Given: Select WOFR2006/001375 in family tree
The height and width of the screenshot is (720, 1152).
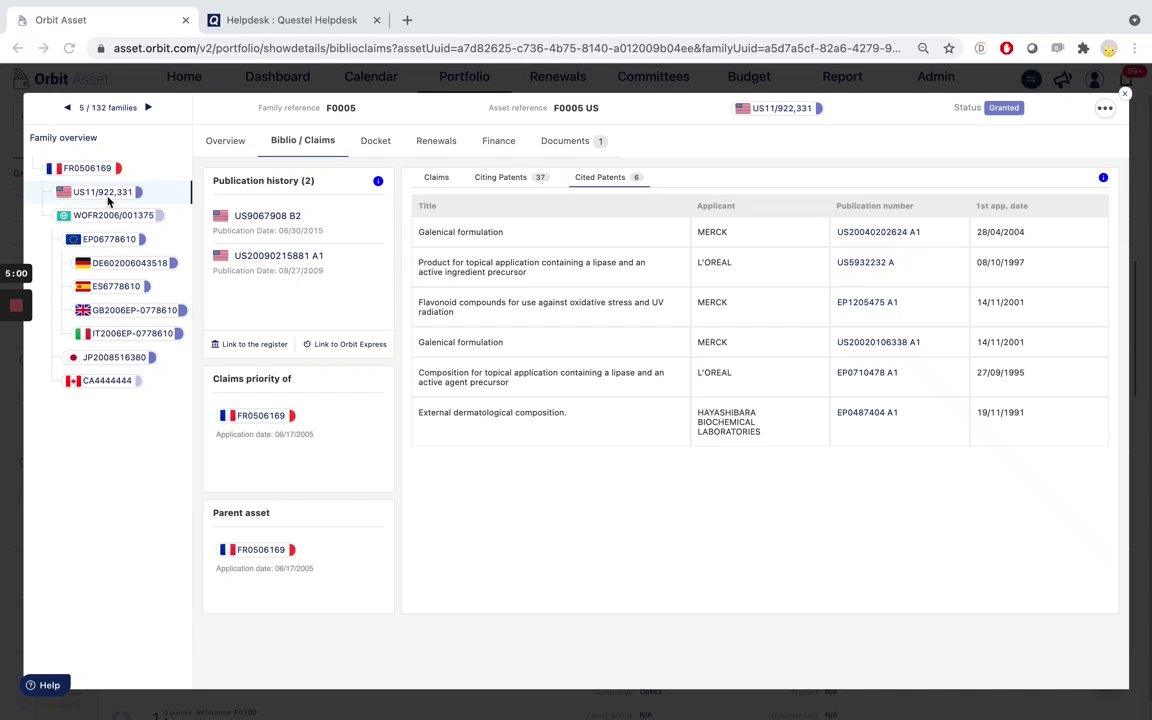Looking at the screenshot, I should [x=110, y=216].
